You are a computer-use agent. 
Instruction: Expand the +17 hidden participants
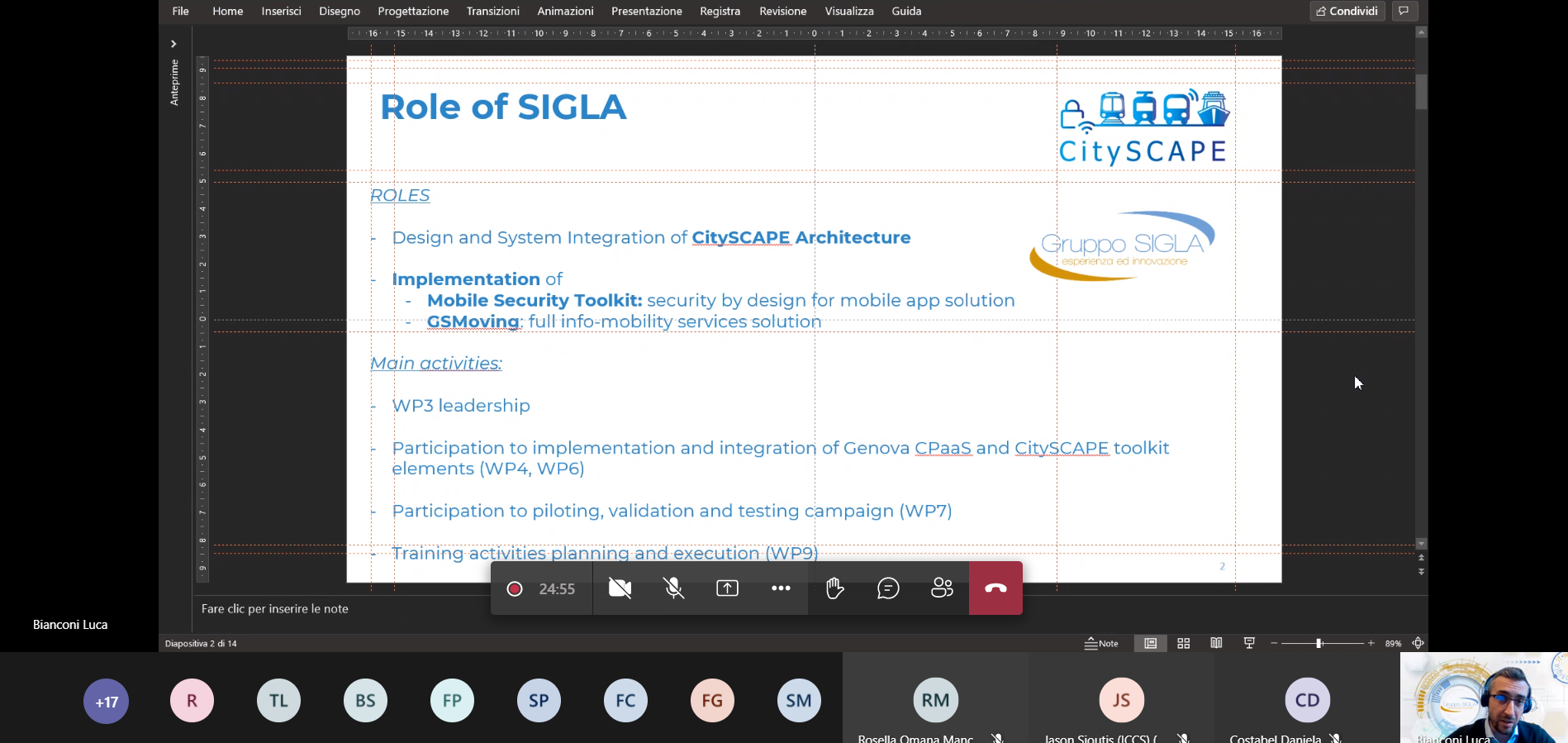pyautogui.click(x=107, y=702)
